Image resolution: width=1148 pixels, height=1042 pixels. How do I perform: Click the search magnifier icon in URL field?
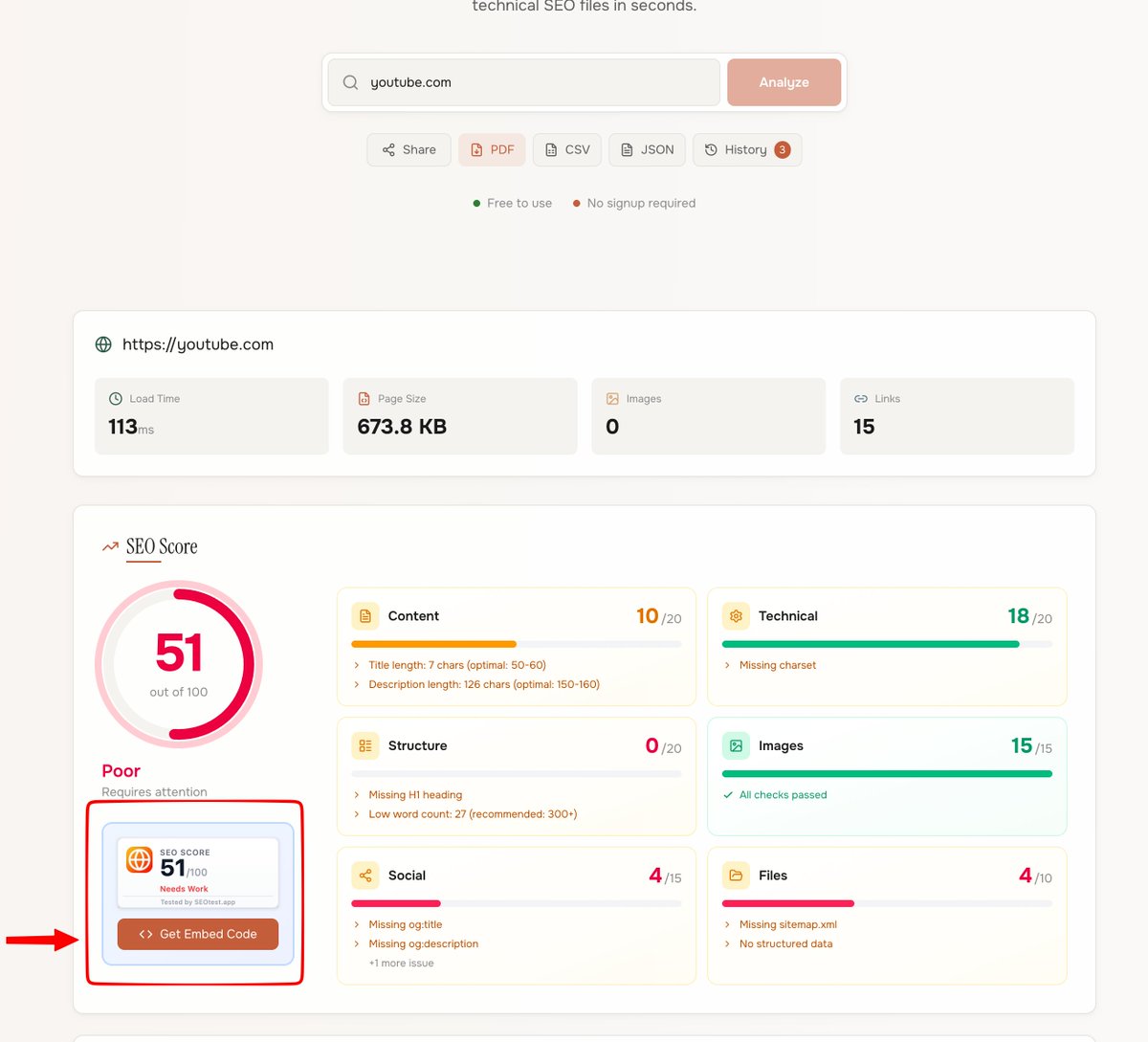click(x=350, y=82)
